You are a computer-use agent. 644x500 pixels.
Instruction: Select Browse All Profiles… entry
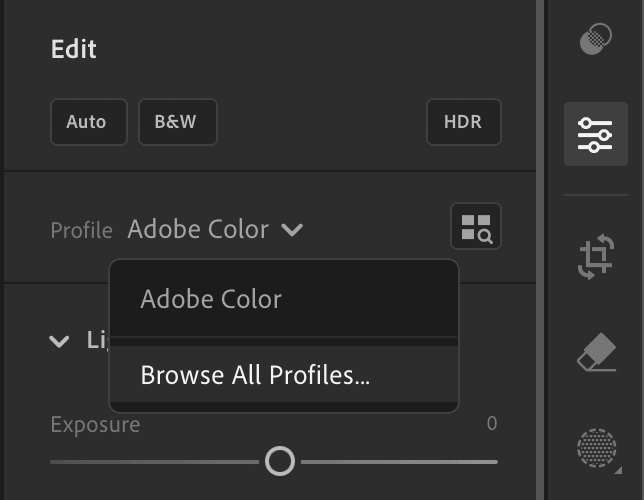pos(284,374)
